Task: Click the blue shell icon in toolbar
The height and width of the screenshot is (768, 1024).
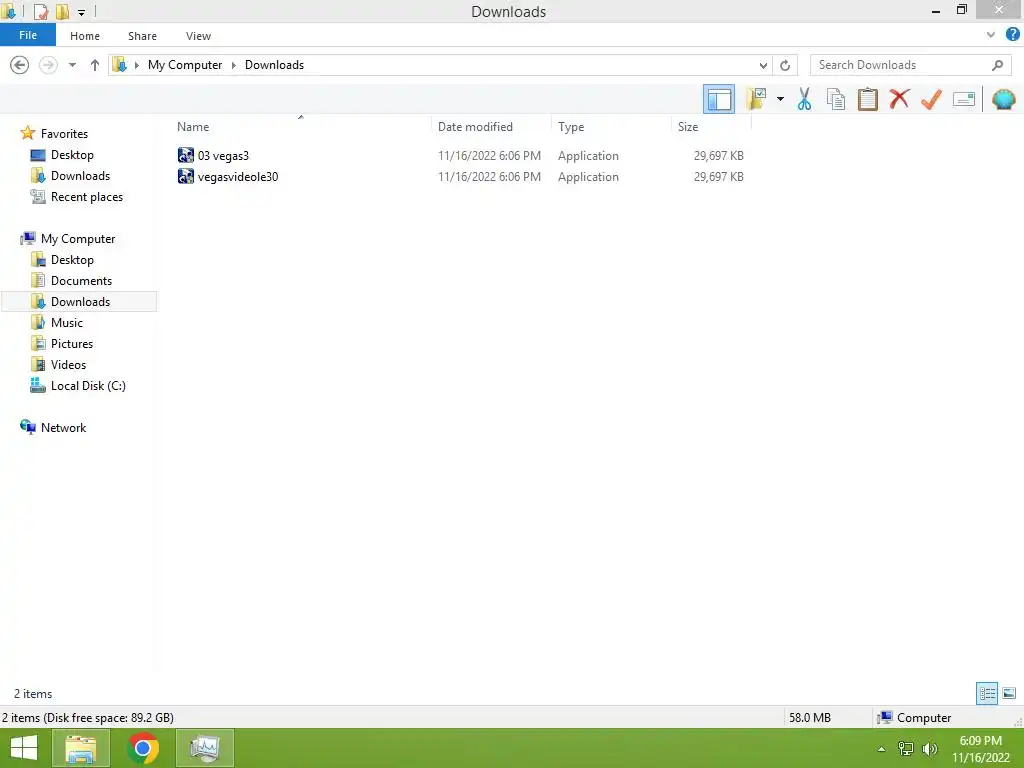Action: (1004, 99)
